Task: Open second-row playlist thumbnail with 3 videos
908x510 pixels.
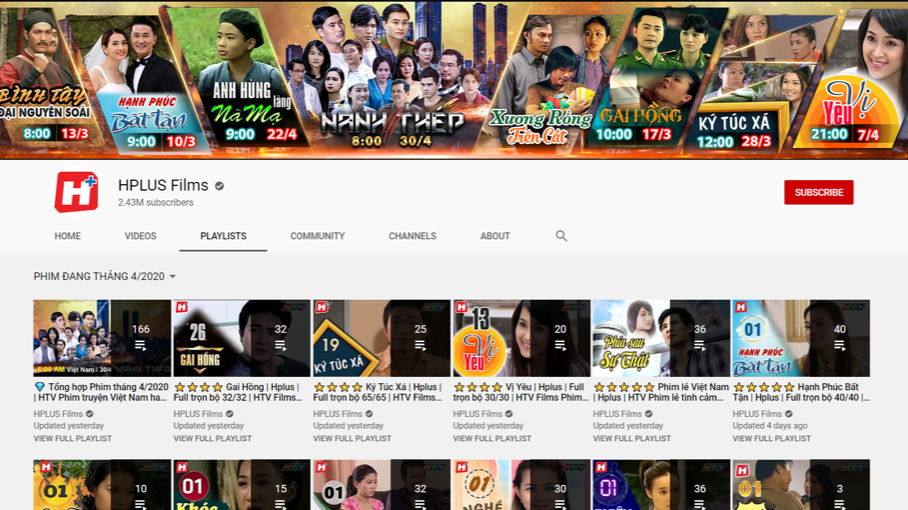Action: (801, 485)
